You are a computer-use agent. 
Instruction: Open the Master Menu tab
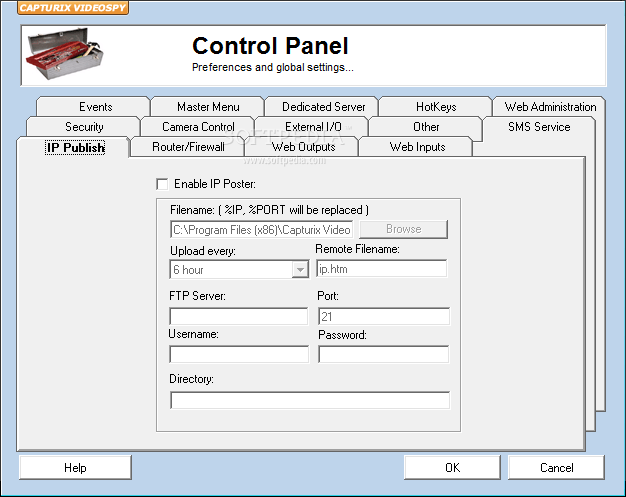[x=208, y=107]
